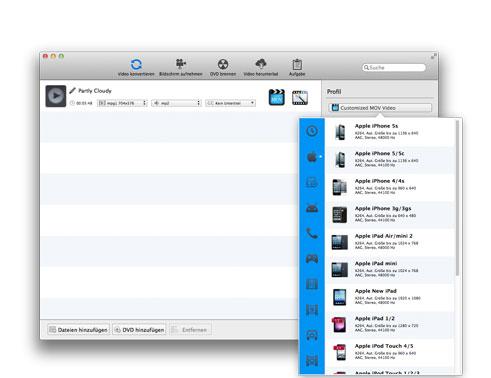Click the iPhone 5s device thumbnail
491x378 pixels.
click(x=340, y=132)
